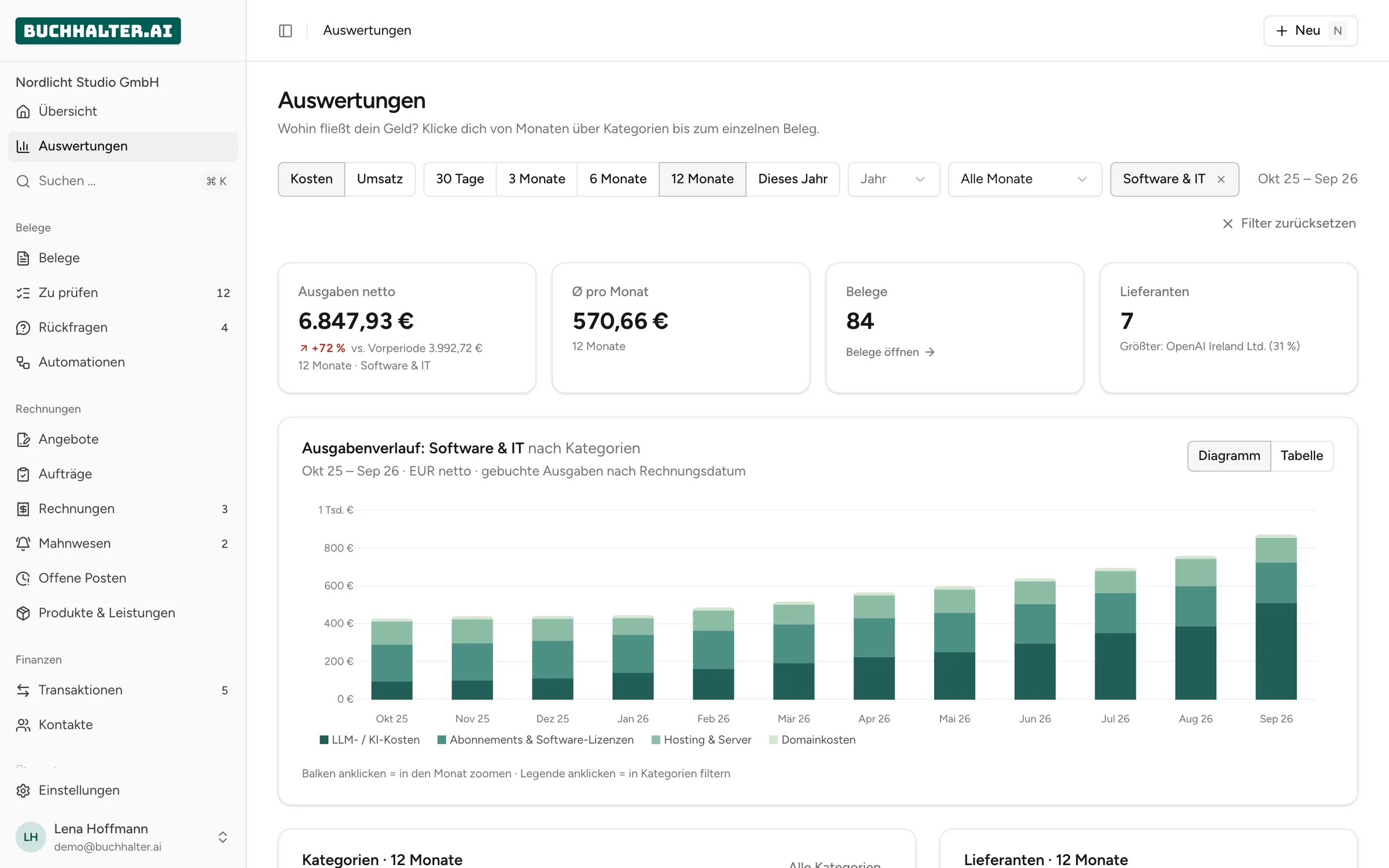This screenshot has height=868, width=1389.
Task: Expand the Lena Hoffmann account menu
Action: (x=123, y=837)
